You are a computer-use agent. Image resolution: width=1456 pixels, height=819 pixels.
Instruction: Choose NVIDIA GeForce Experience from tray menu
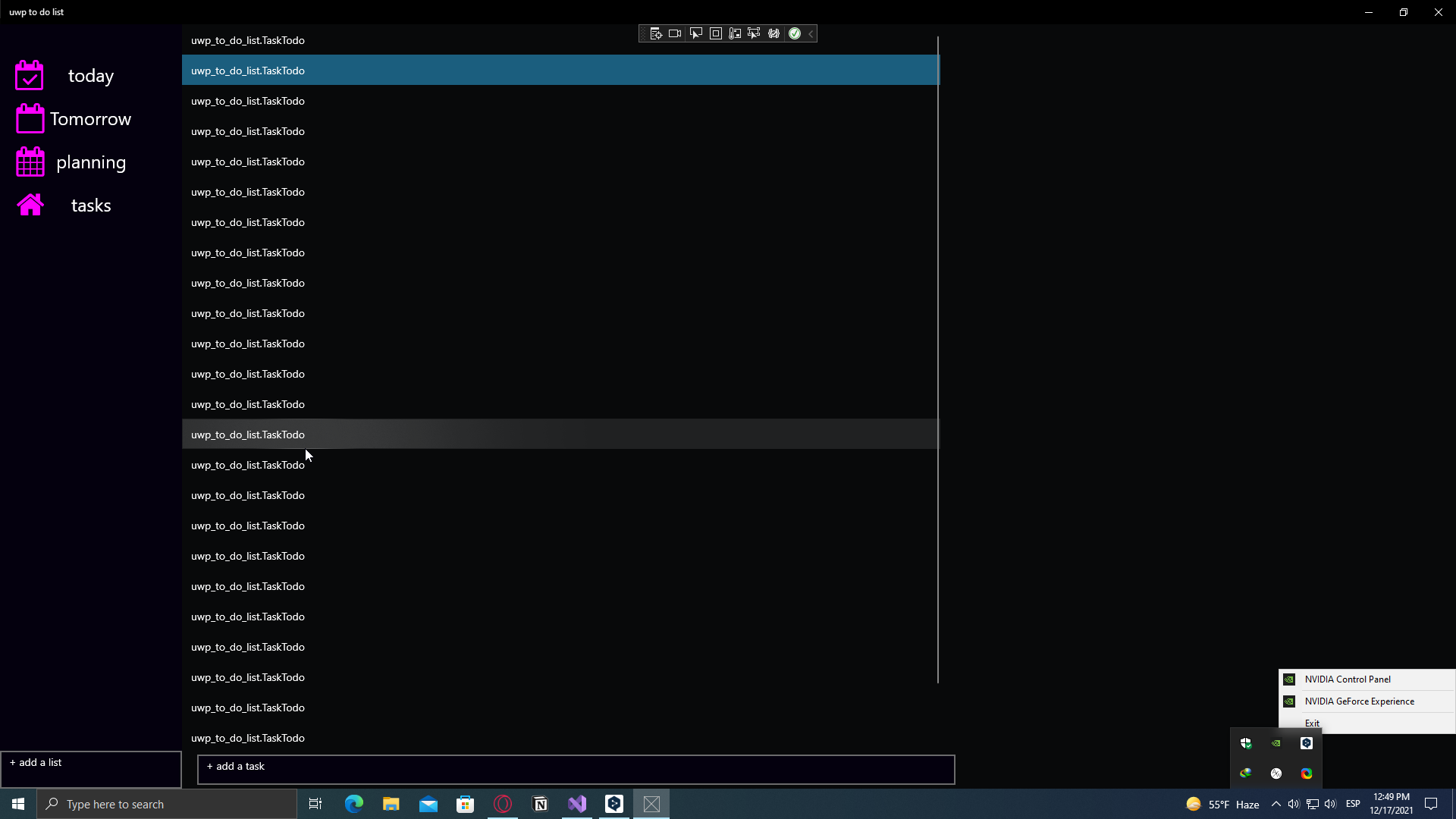1367,701
